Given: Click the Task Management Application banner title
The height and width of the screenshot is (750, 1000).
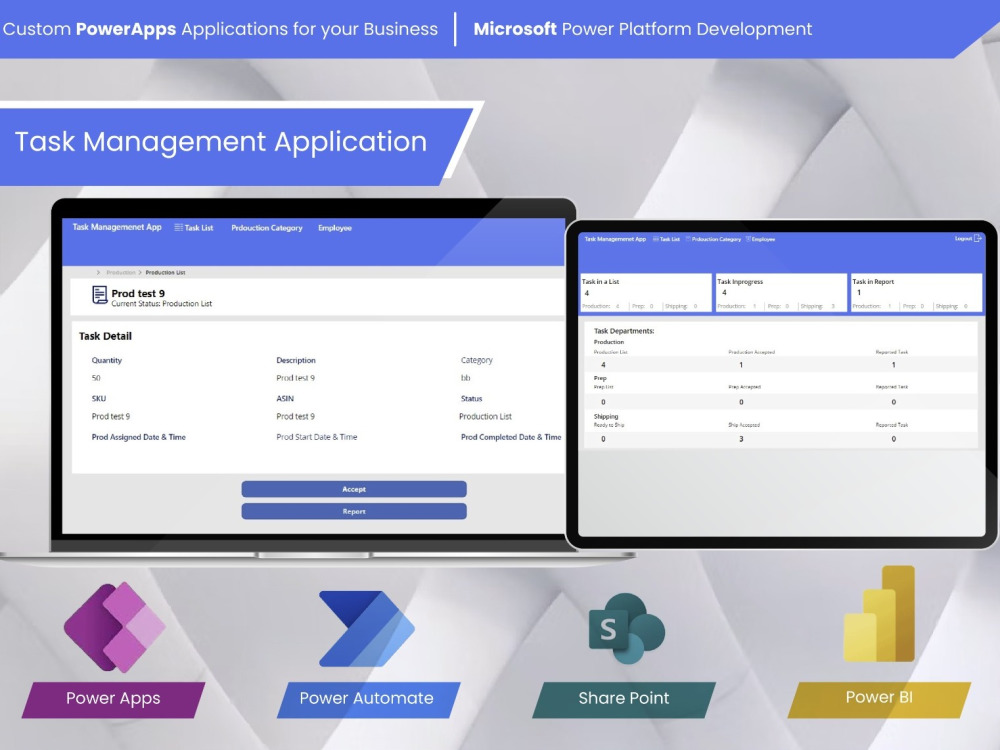Looking at the screenshot, I should pos(221,142).
